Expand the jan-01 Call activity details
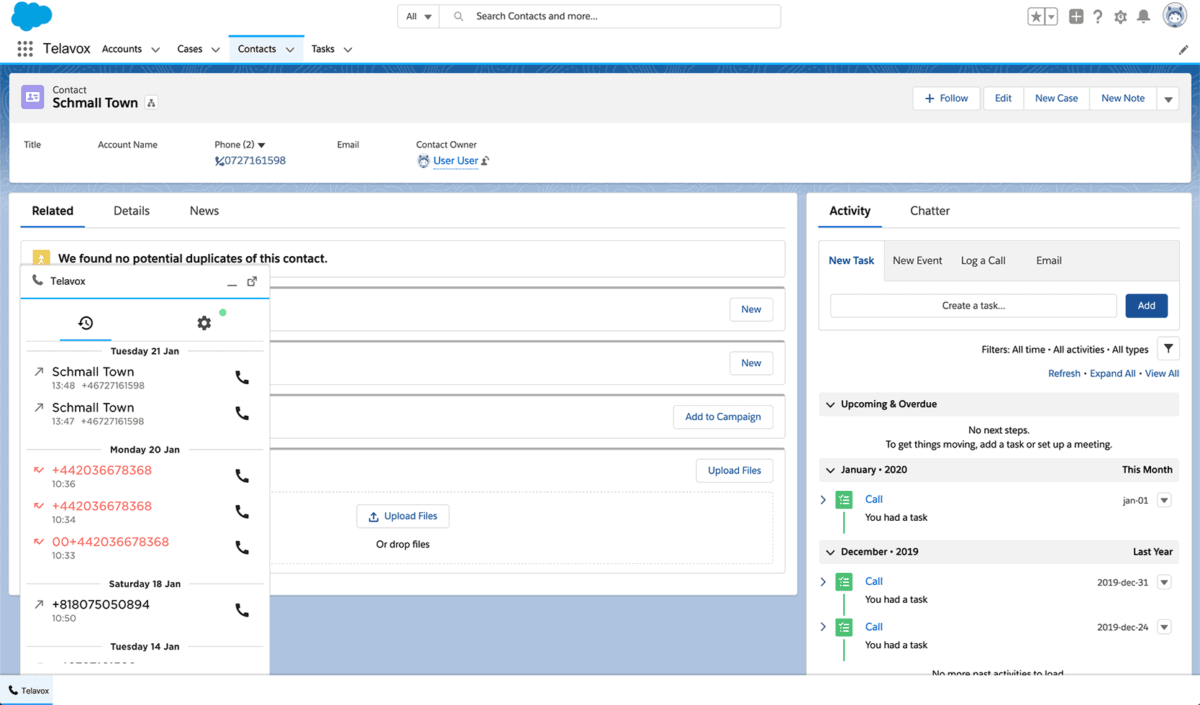The height and width of the screenshot is (705, 1200). (x=824, y=500)
